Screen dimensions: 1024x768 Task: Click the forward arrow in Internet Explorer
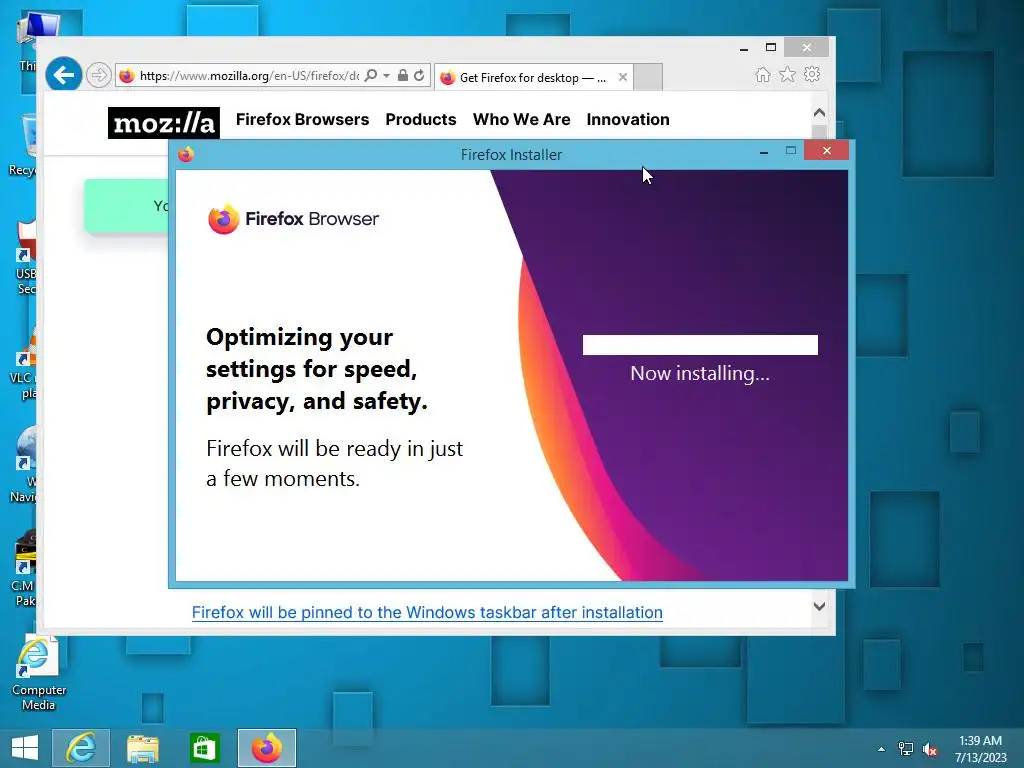pyautogui.click(x=99, y=76)
